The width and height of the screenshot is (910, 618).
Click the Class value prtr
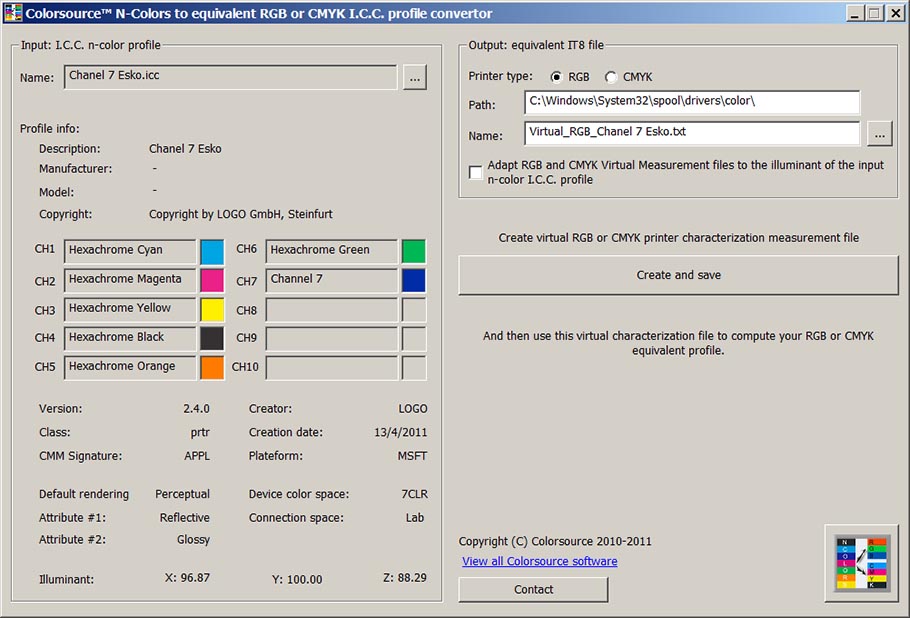tap(200, 432)
